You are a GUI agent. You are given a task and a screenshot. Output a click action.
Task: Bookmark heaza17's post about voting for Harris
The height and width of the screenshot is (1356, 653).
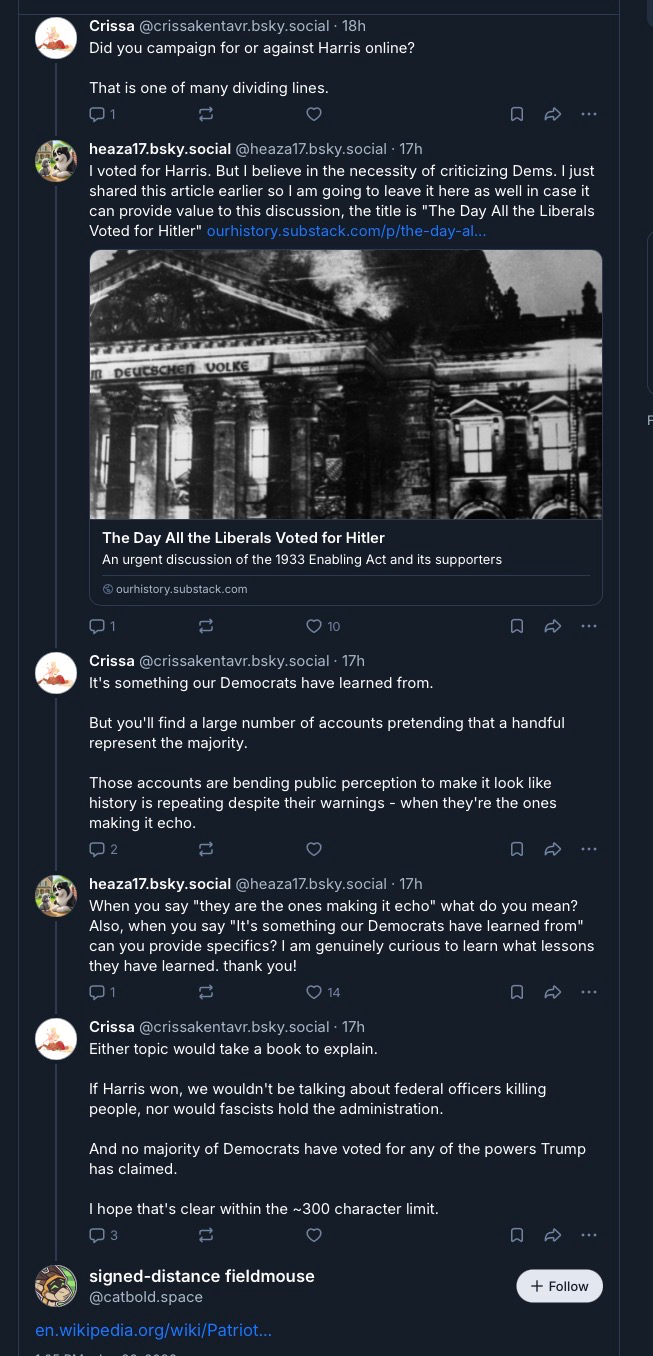pos(517,626)
